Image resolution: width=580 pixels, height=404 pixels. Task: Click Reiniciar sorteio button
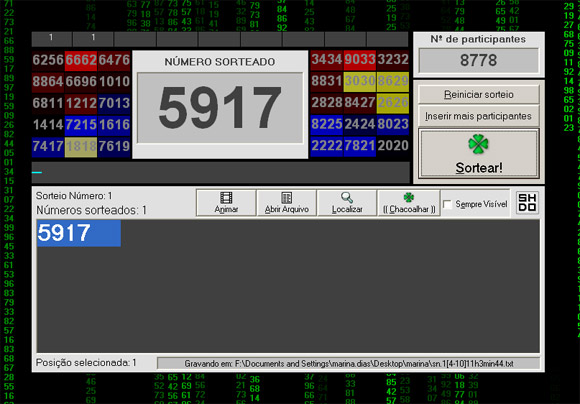click(x=479, y=95)
